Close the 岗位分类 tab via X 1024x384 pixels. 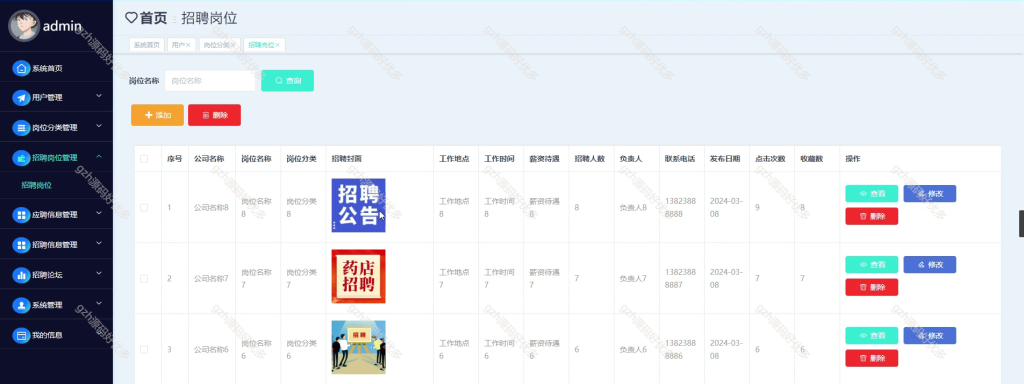coord(232,45)
